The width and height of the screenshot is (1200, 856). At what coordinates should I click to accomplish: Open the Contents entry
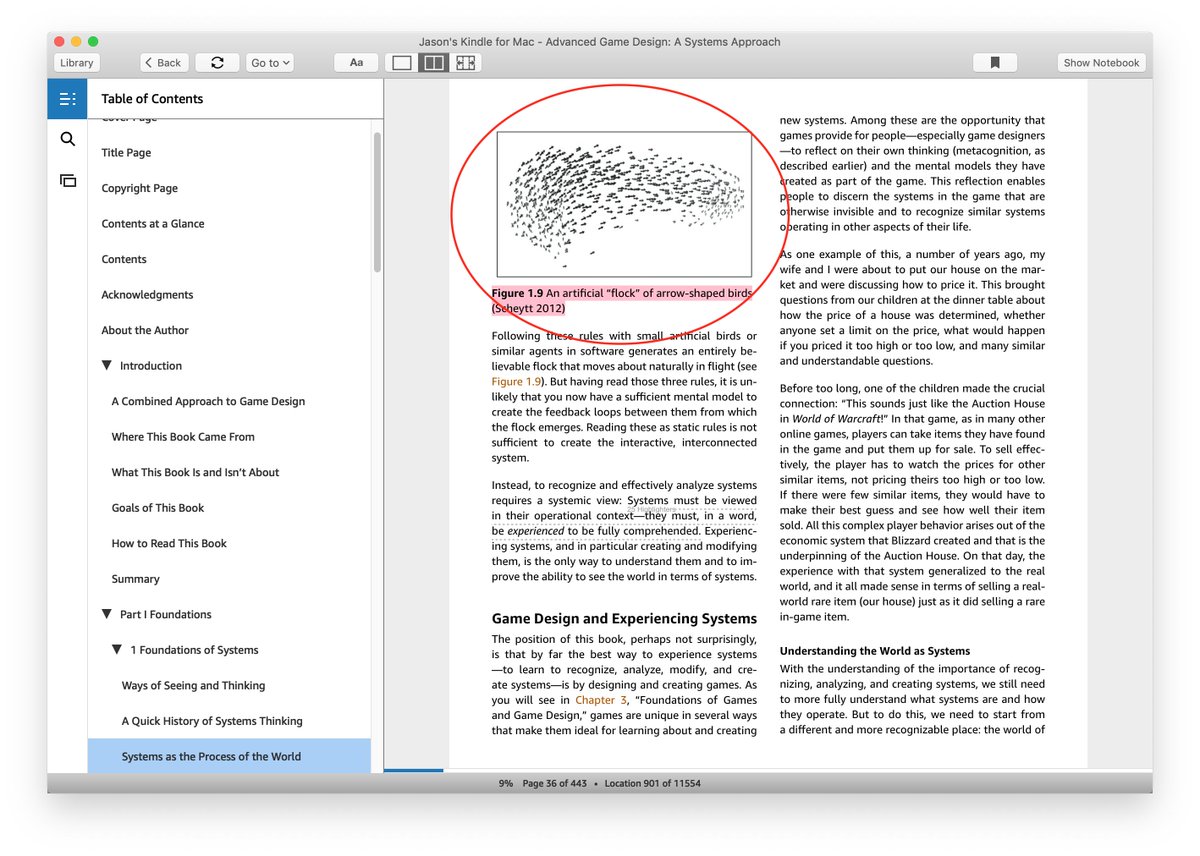click(124, 259)
